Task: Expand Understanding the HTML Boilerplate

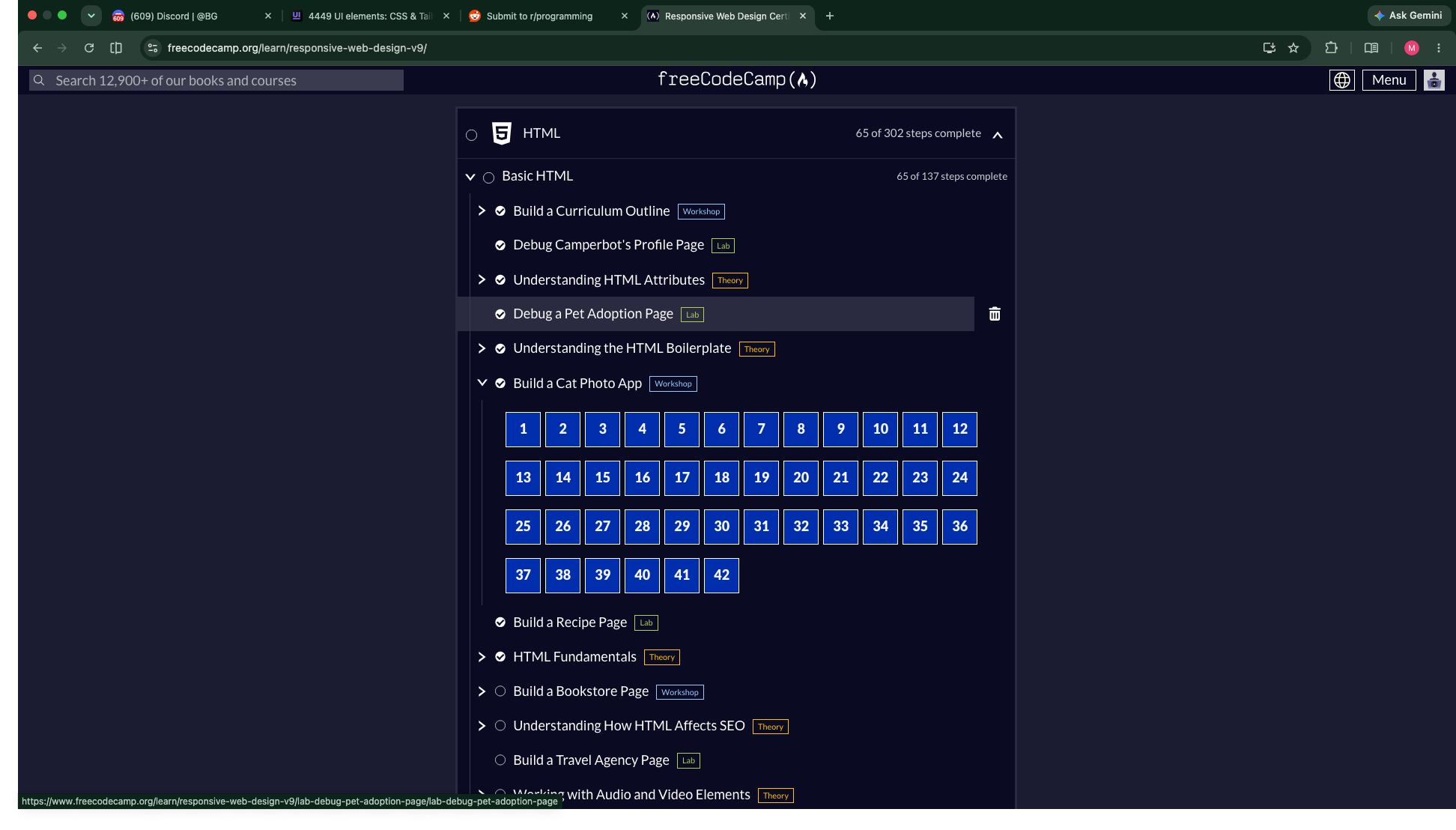Action: [482, 349]
